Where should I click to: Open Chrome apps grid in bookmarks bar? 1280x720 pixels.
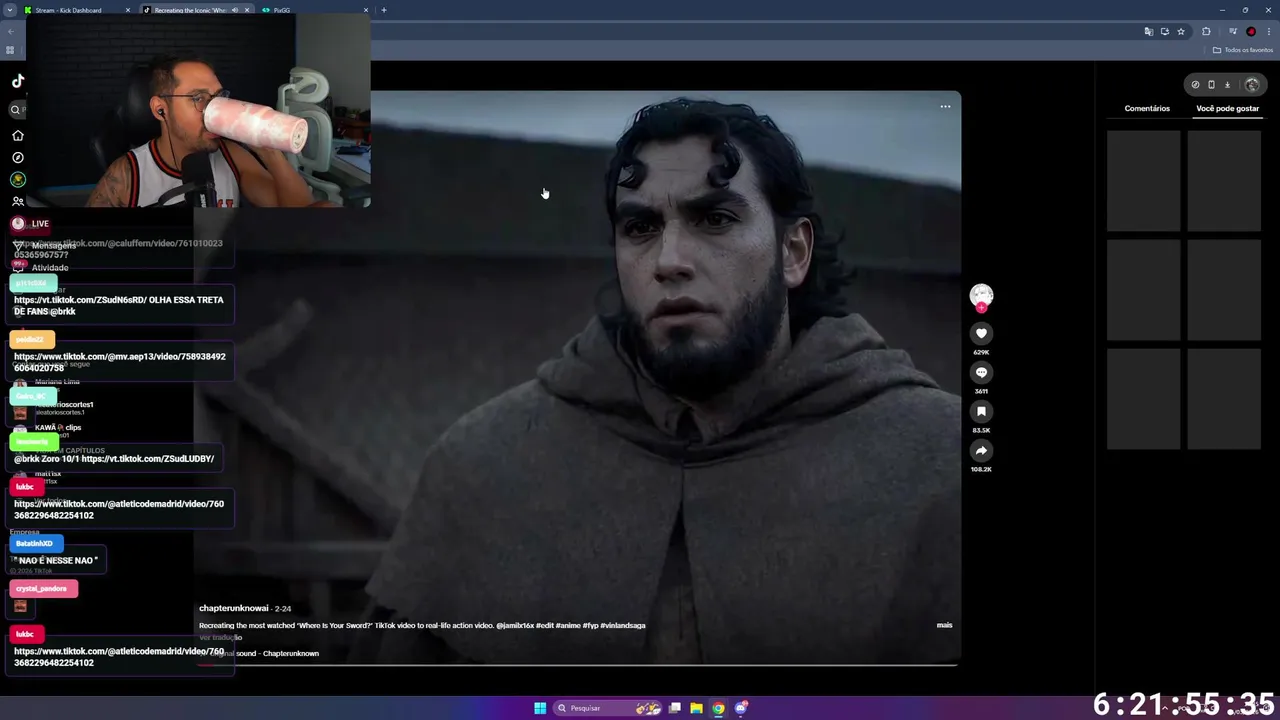tap(10, 50)
